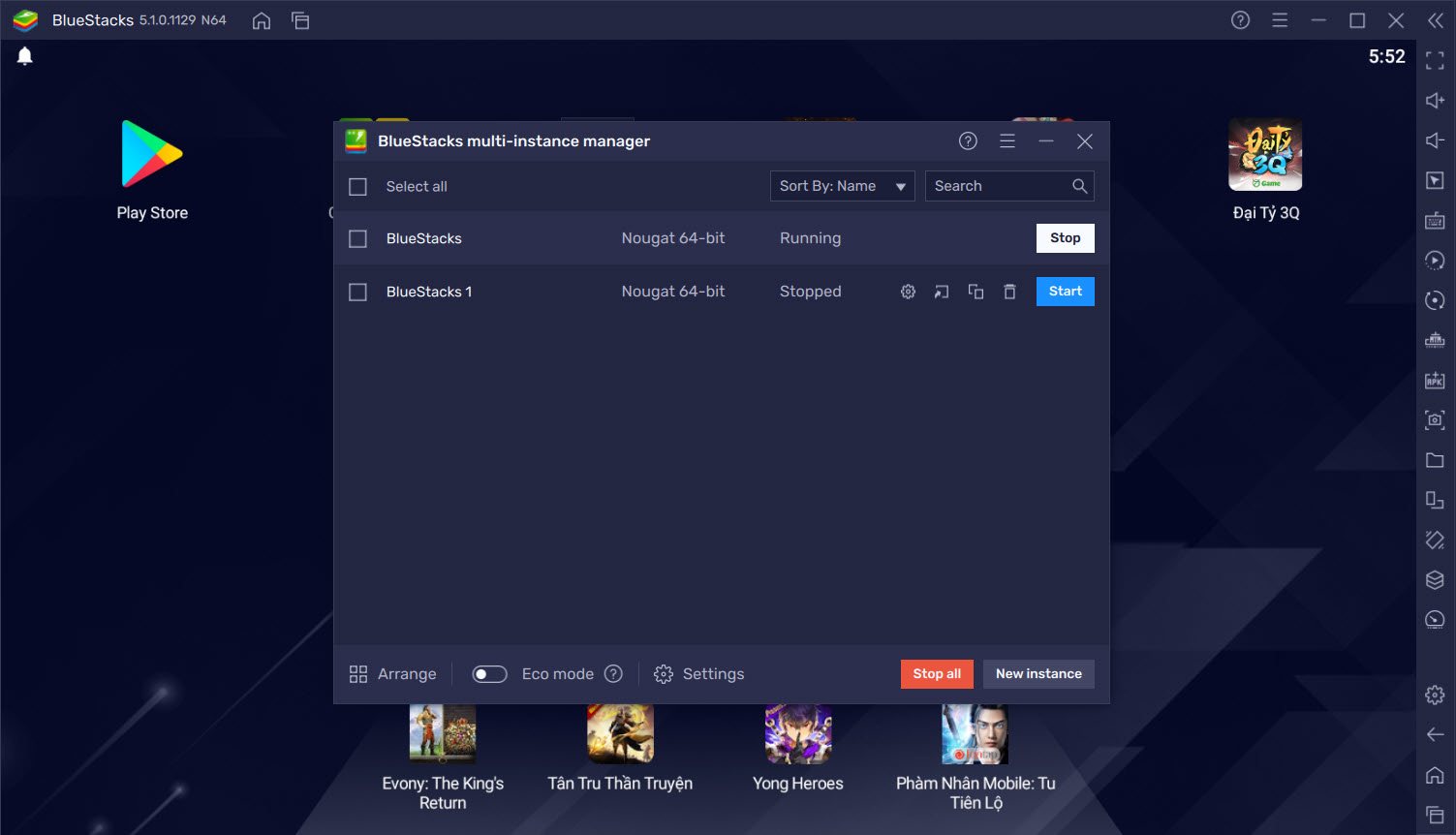The width and height of the screenshot is (1456, 835).
Task: Create desktop shortcut for BlueStacks 1
Action: coord(942,292)
